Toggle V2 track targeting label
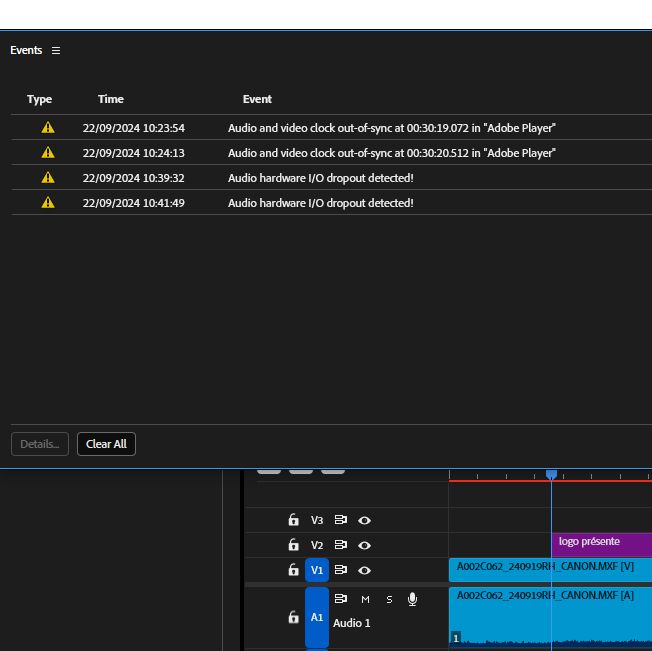Screen dimensions: 652x651 pyautogui.click(x=317, y=545)
